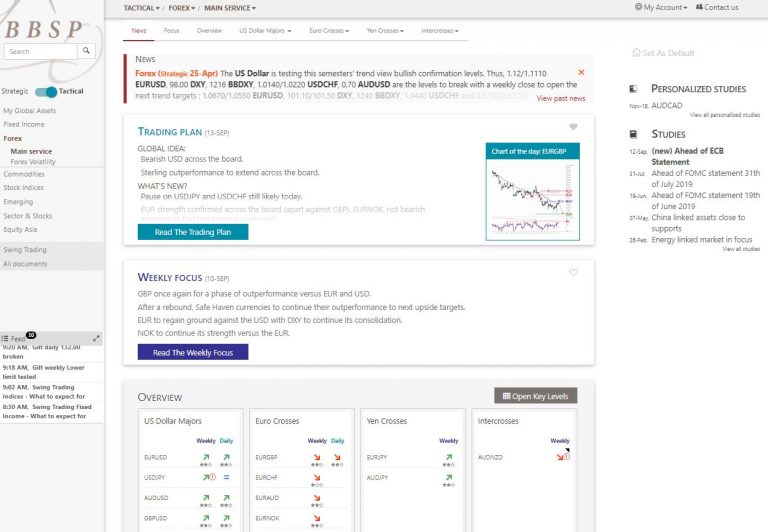Click the BBSP logo
Screen dimensions: 768x532
tap(43, 29)
